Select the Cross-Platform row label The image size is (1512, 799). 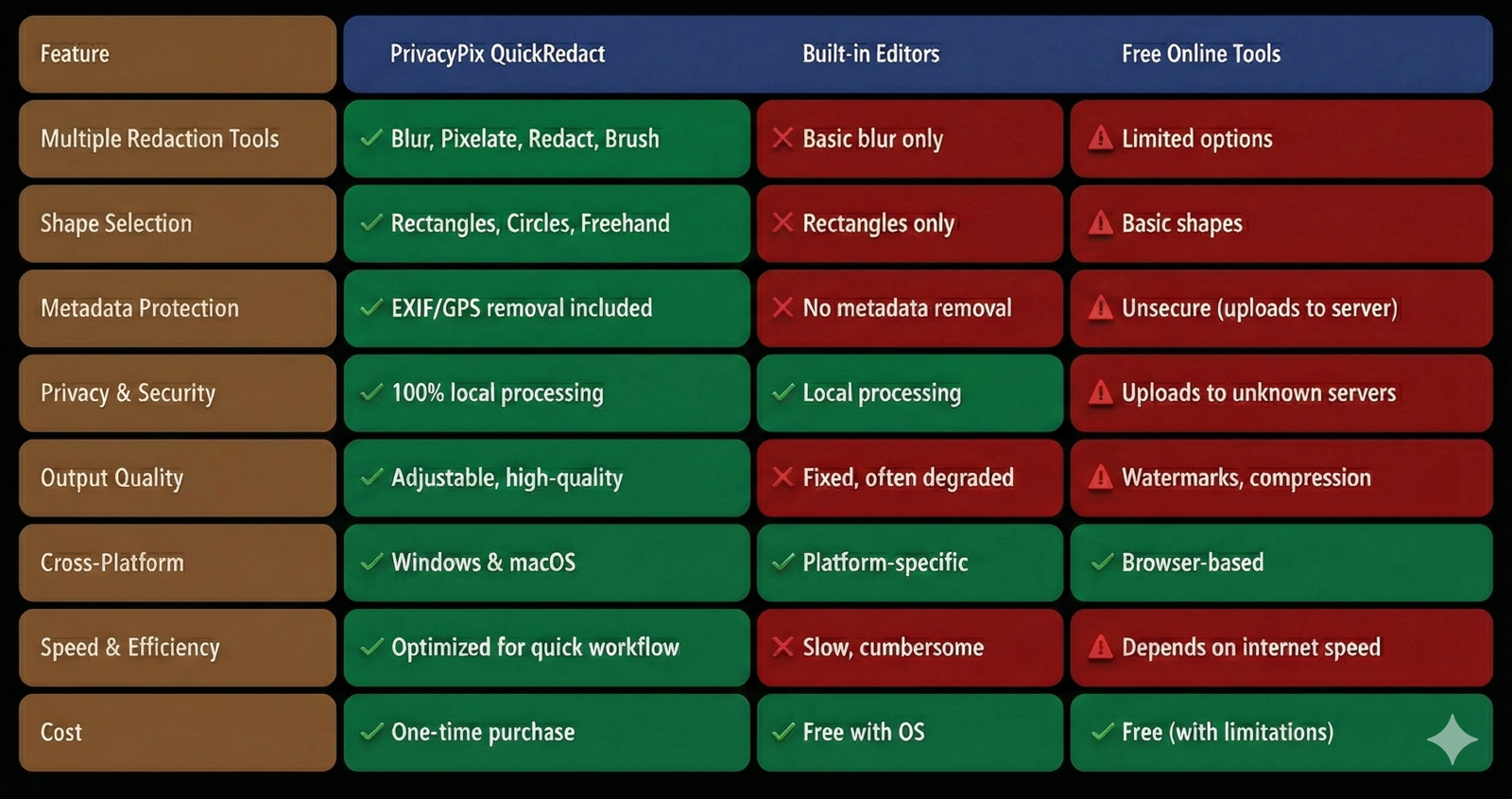(x=178, y=563)
